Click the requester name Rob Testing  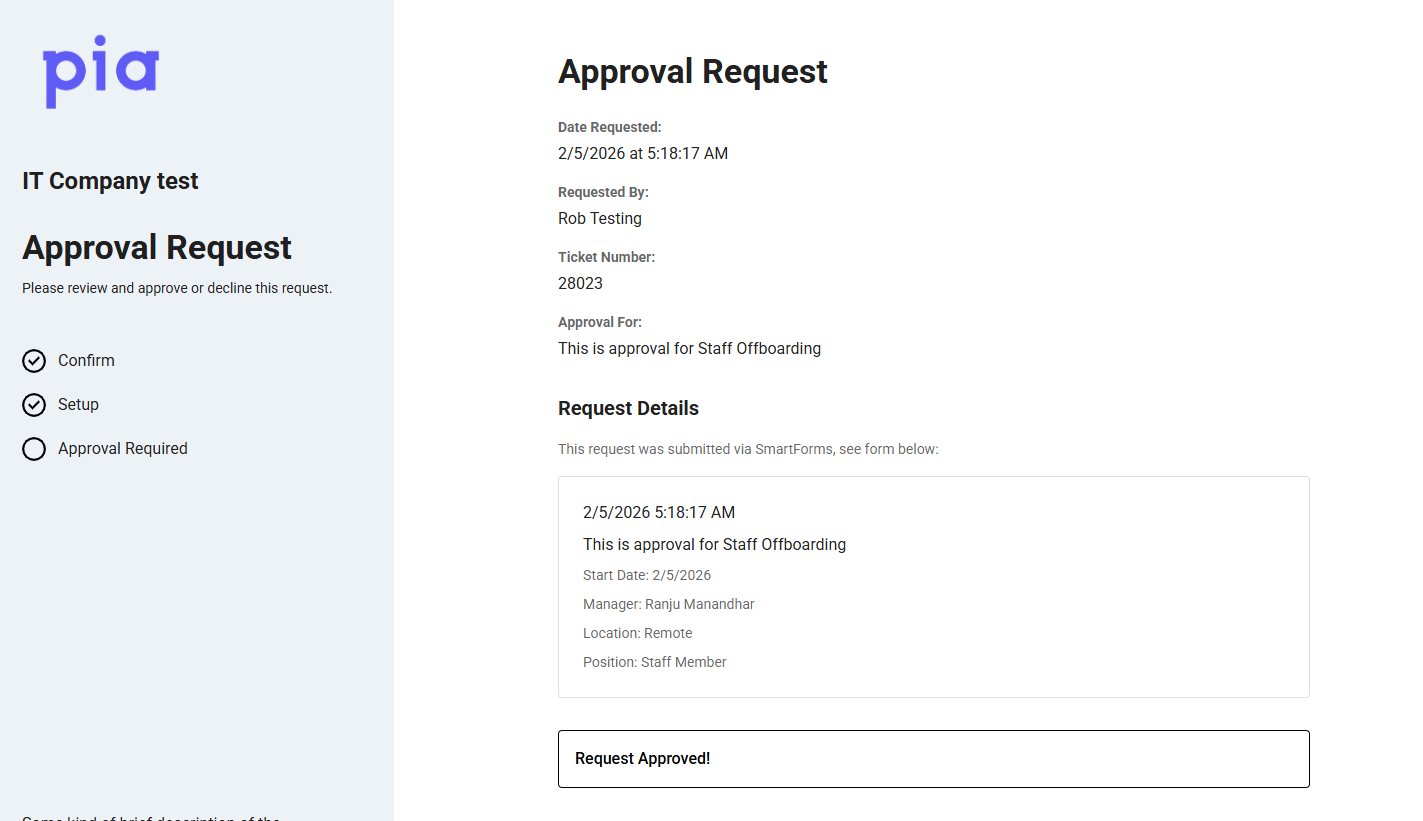(x=600, y=219)
